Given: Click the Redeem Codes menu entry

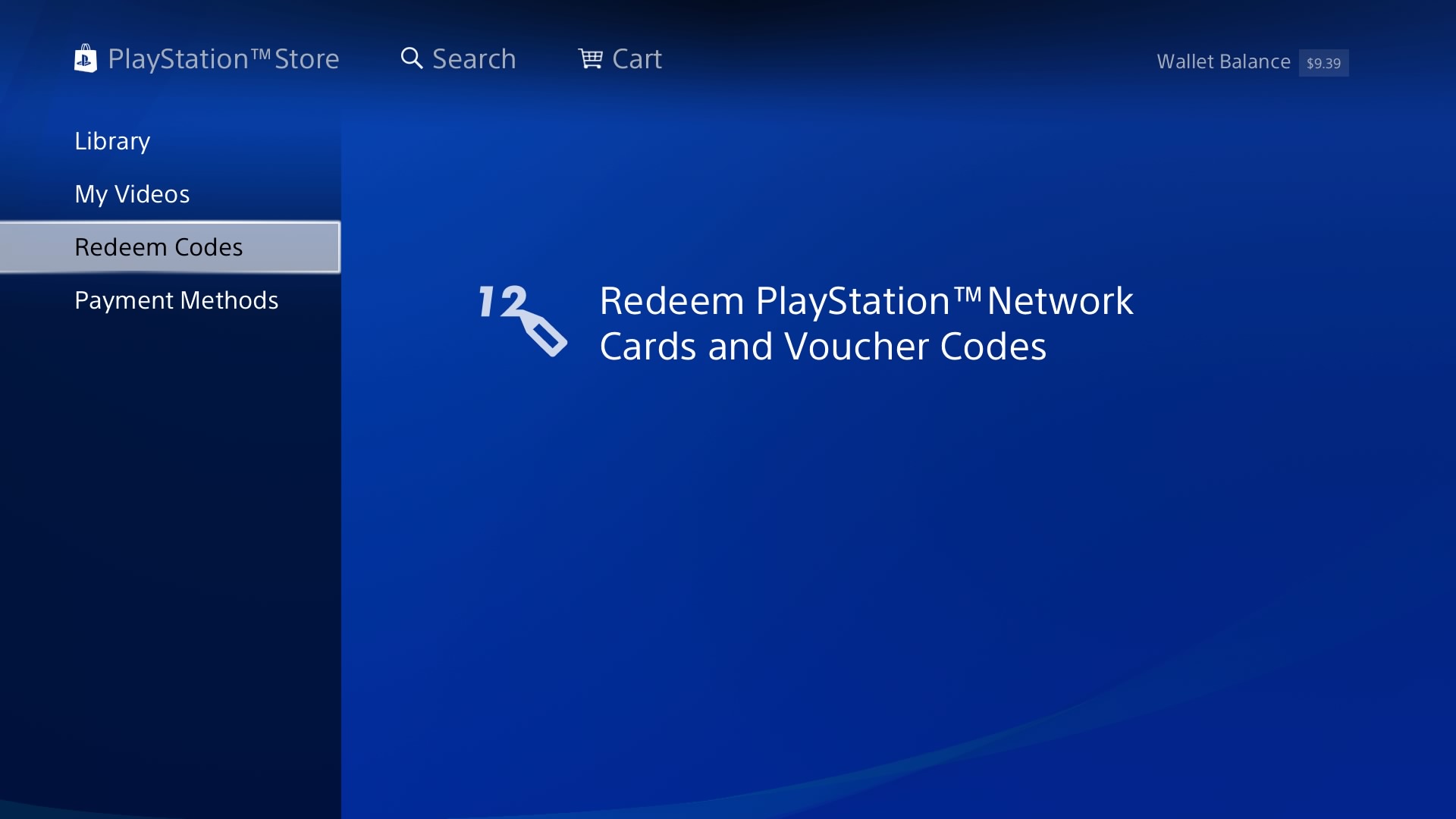Looking at the screenshot, I should click(x=170, y=247).
